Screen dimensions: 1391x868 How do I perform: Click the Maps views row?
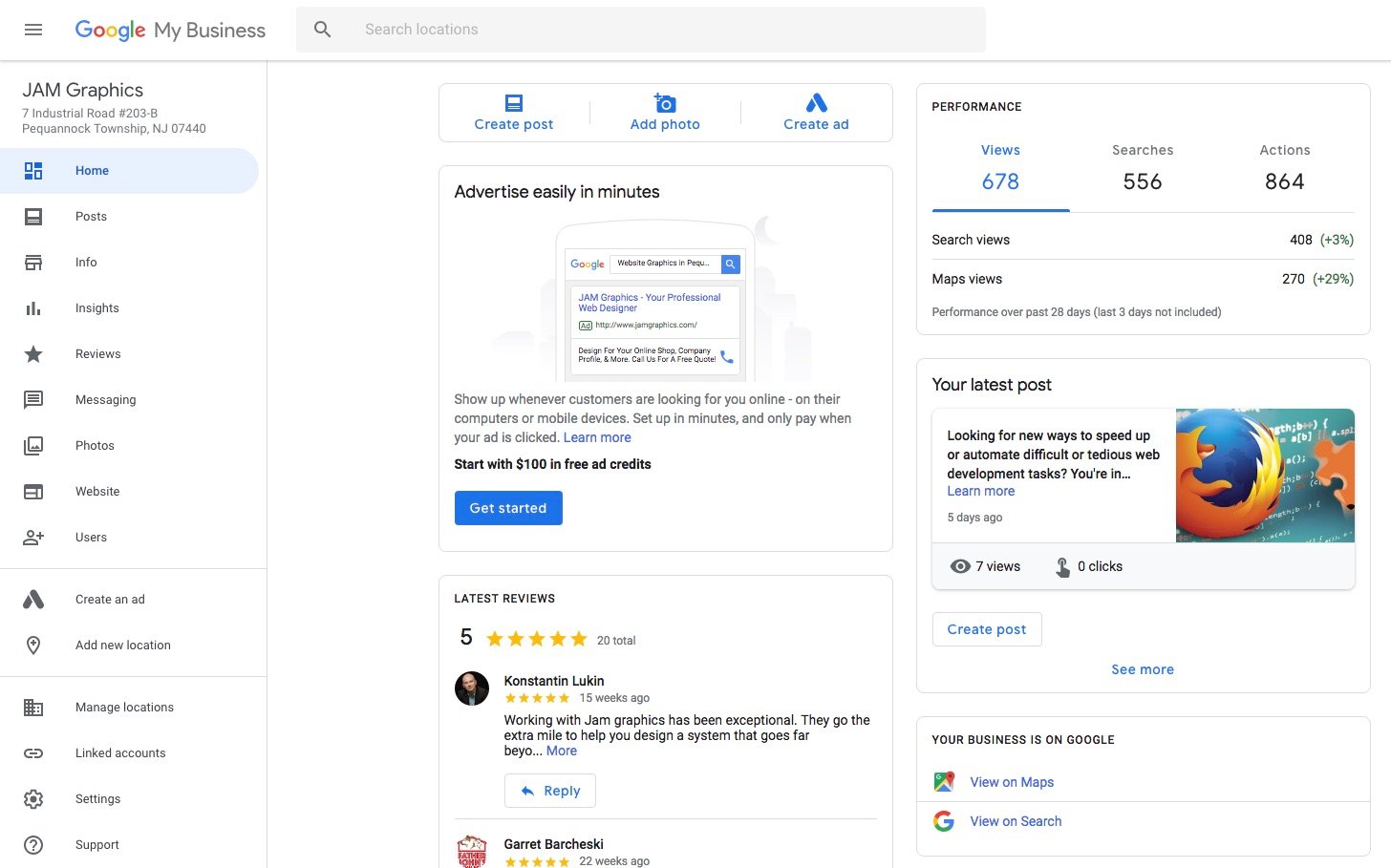(1143, 279)
